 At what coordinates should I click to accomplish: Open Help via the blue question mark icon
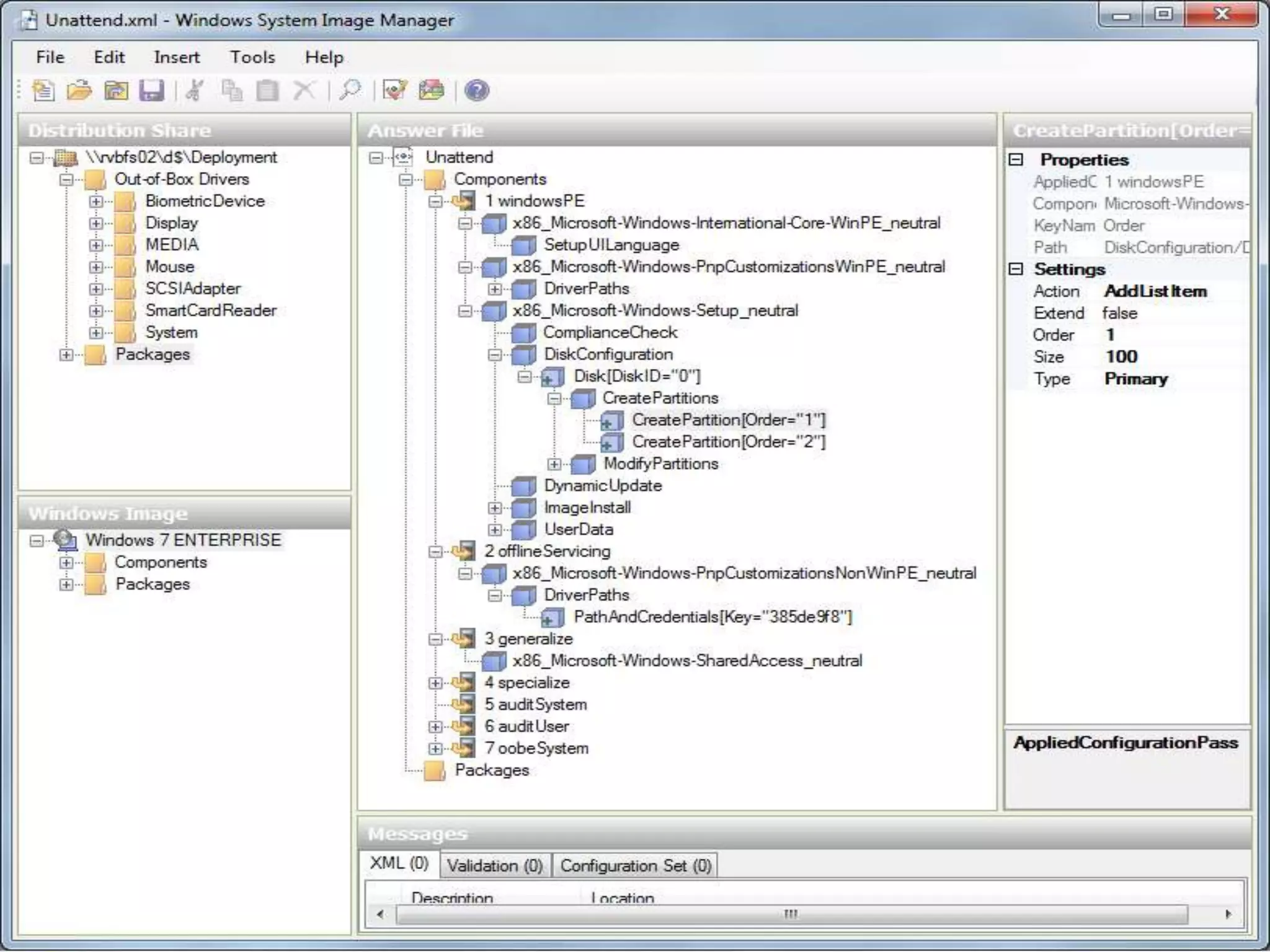(x=476, y=90)
